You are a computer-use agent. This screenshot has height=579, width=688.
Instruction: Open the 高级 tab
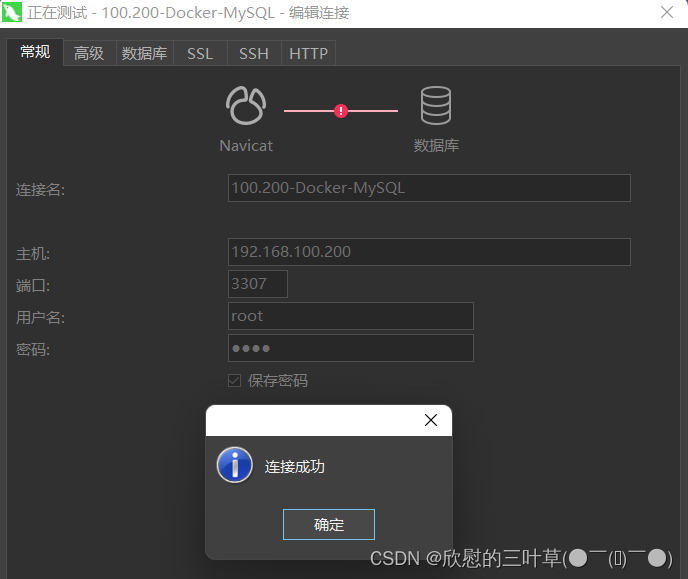[89, 54]
